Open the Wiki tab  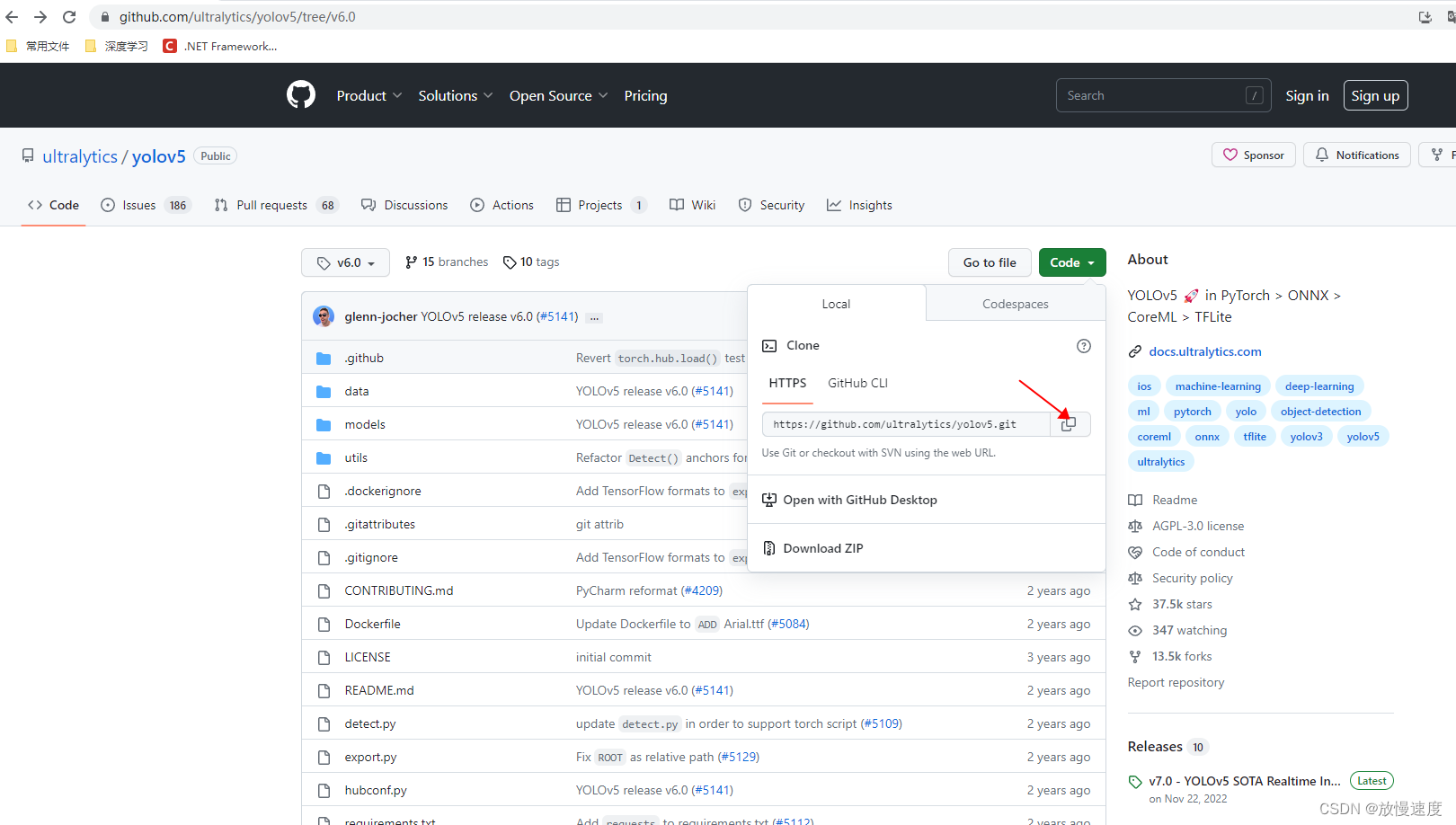click(693, 205)
